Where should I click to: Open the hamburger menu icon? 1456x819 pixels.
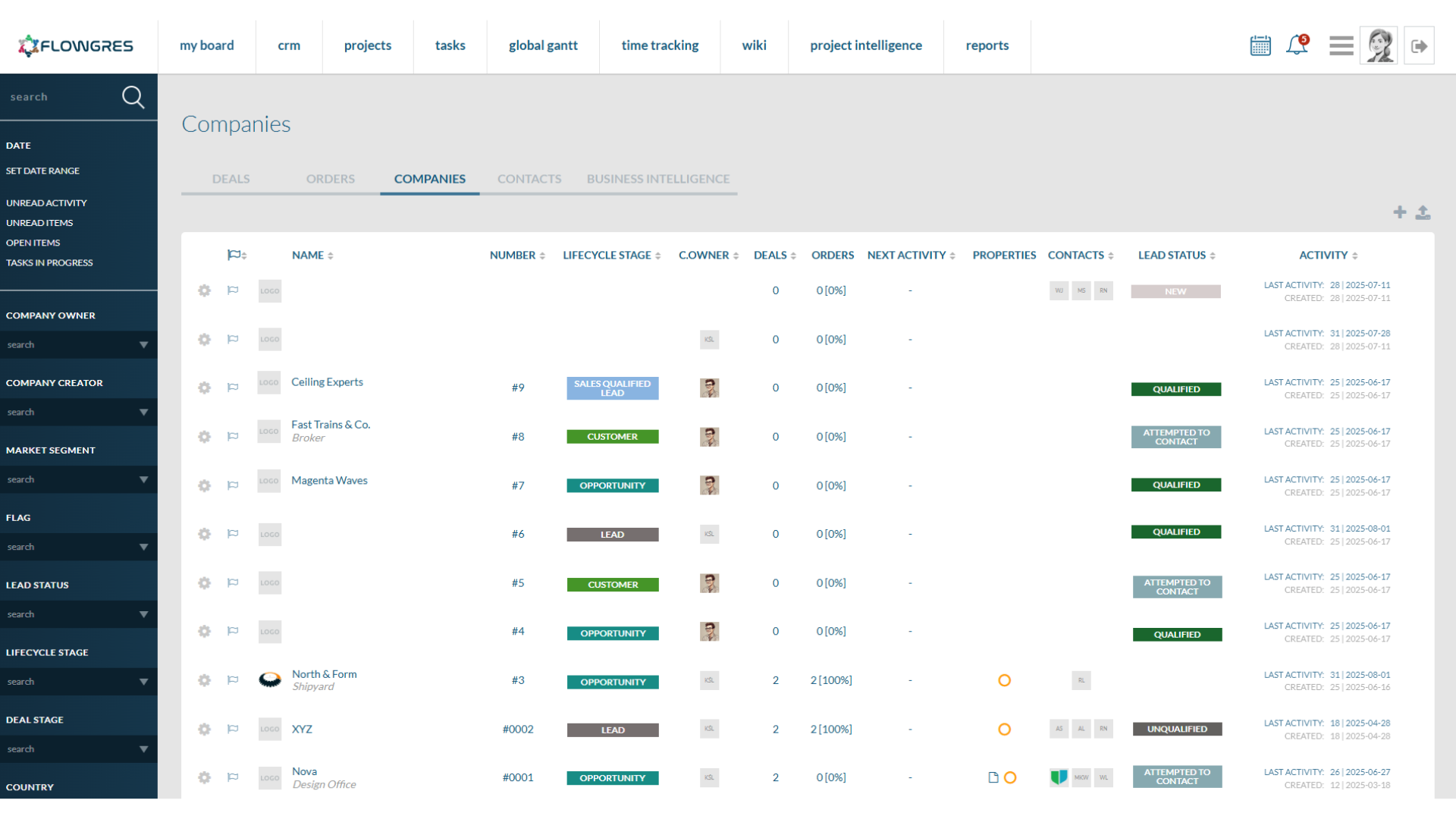1341,45
